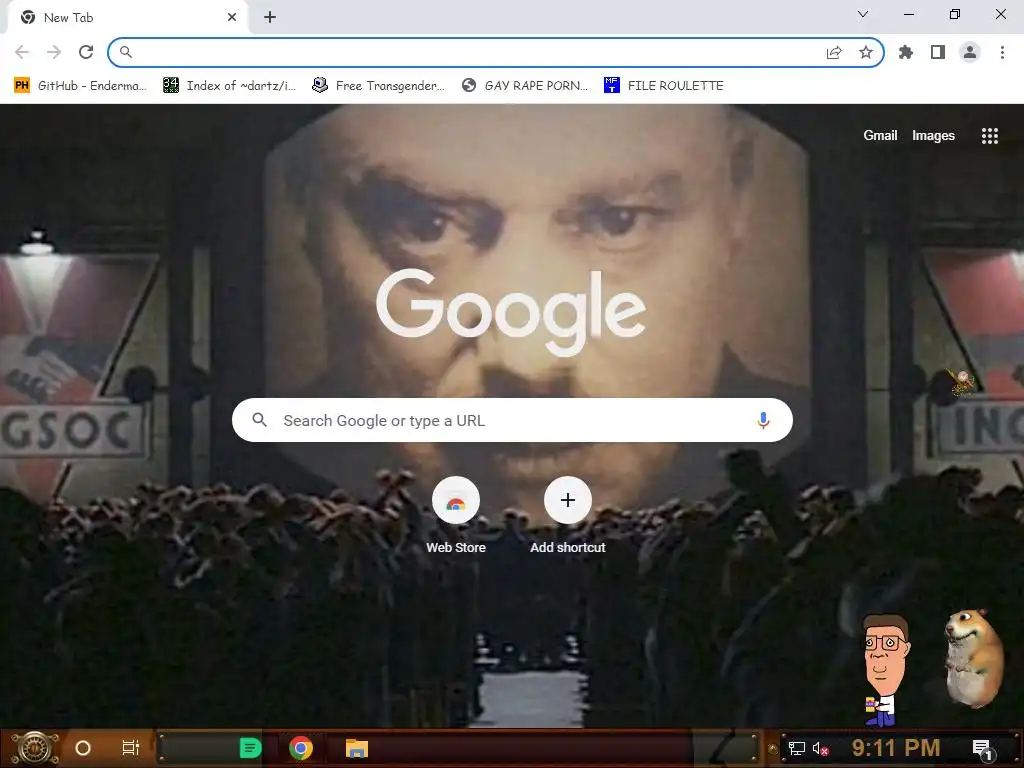The height and width of the screenshot is (768, 1024).
Task: Open the 9:11 PM clock
Action: pos(896,748)
